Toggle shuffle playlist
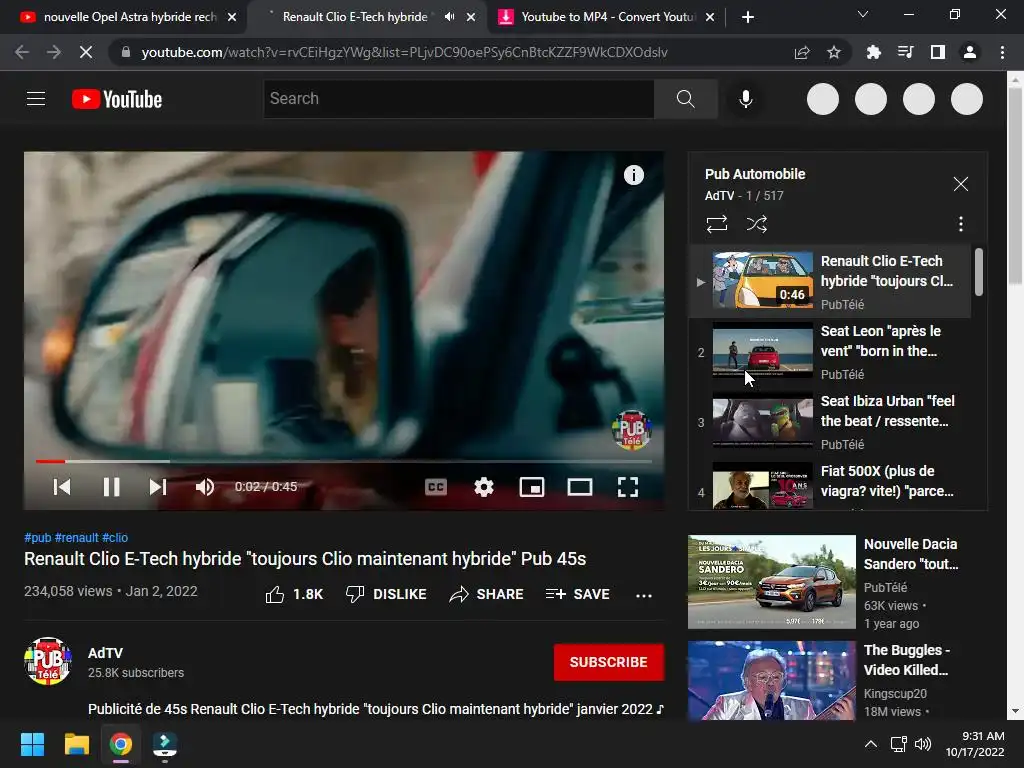This screenshot has width=1024, height=768. 757,224
